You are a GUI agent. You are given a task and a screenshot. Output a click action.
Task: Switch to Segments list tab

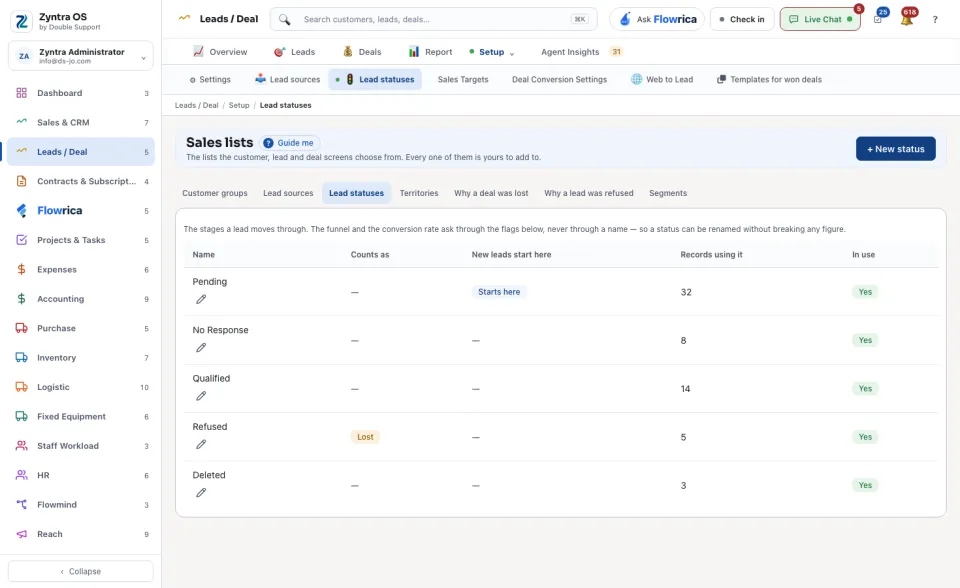coord(668,193)
